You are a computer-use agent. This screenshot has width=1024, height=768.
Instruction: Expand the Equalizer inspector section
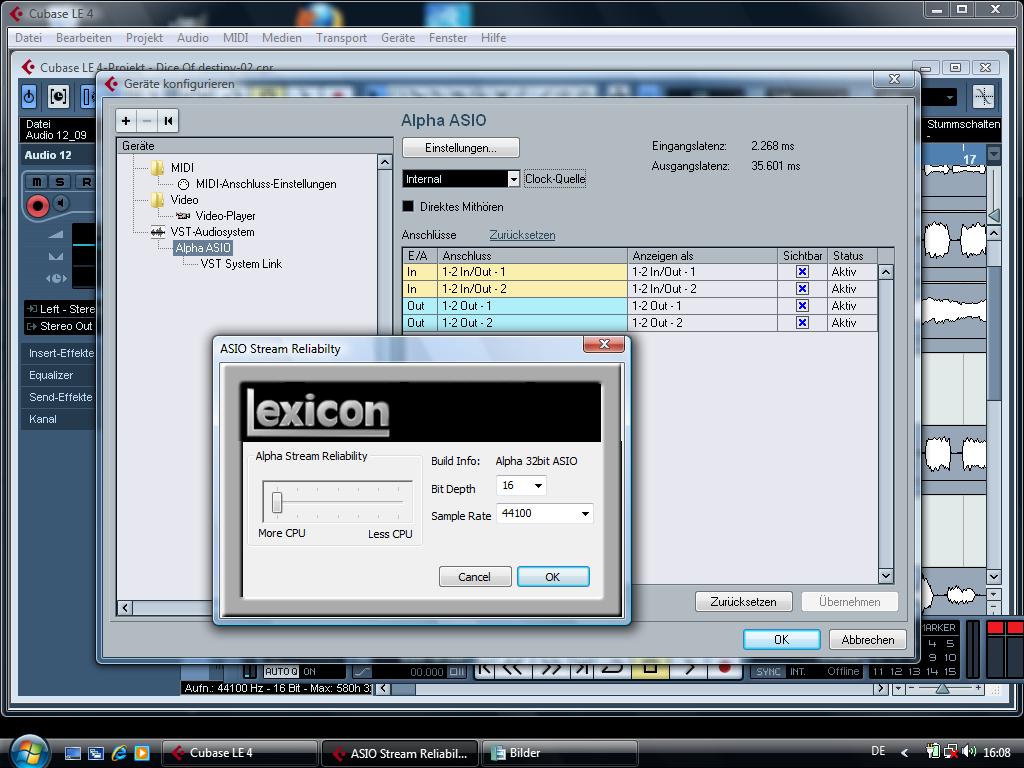click(x=59, y=376)
